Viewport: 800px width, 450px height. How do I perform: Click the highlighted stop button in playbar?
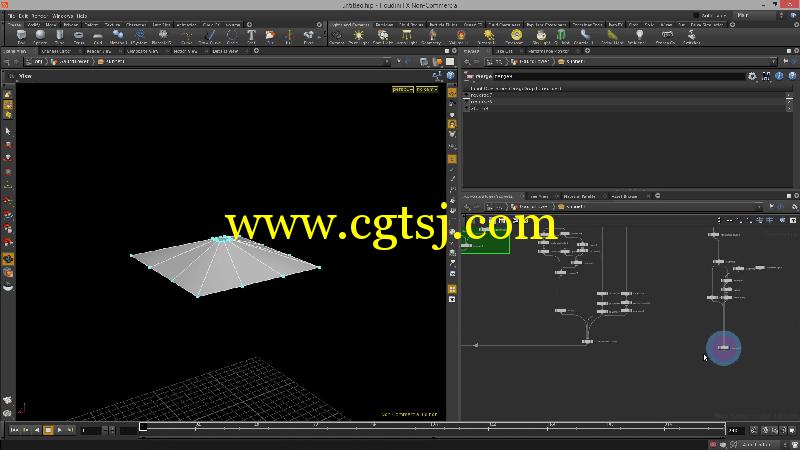click(x=48, y=430)
